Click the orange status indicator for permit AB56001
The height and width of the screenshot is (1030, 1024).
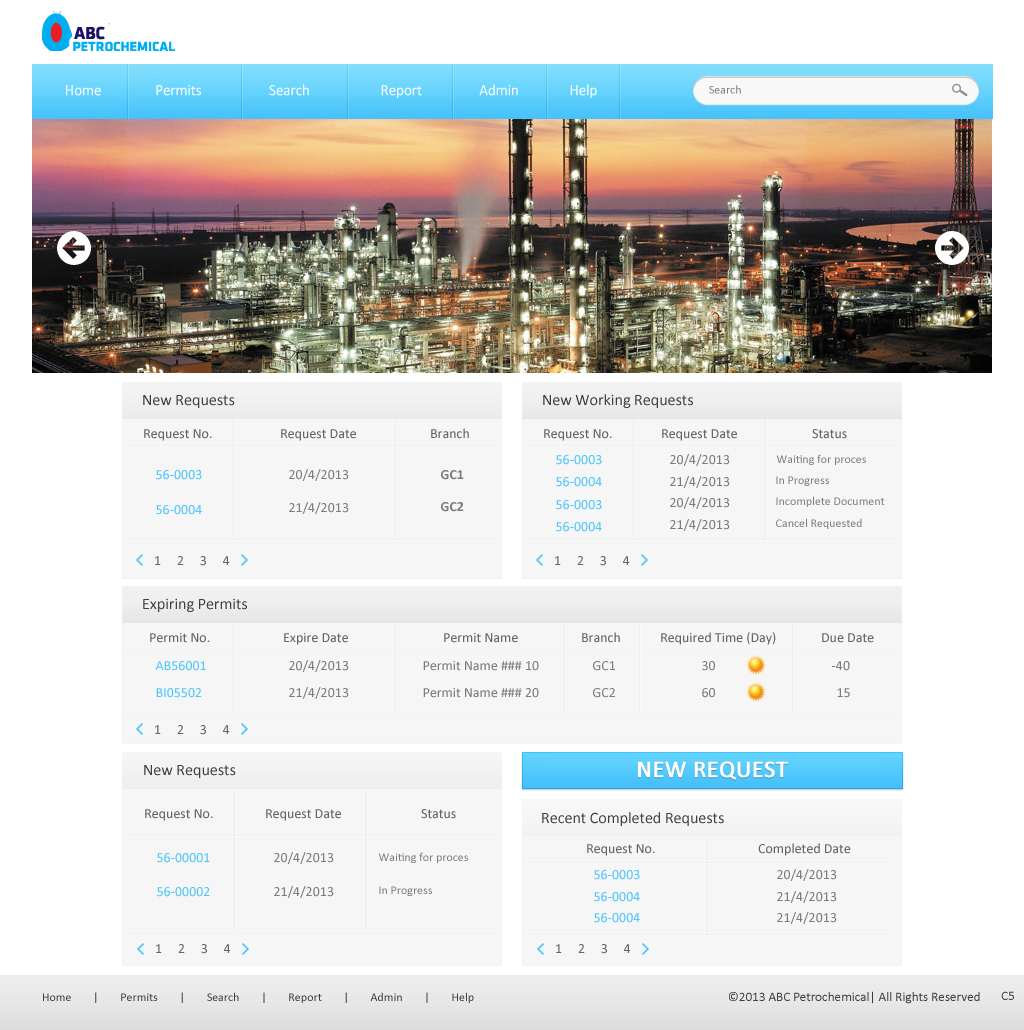click(x=755, y=664)
